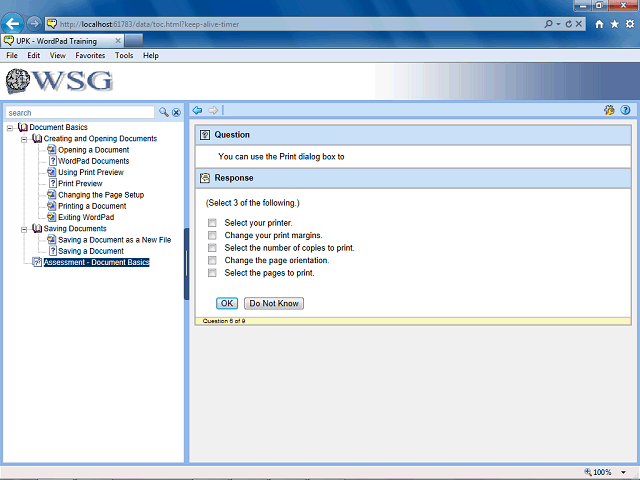Click the Question header bar icon

[x=205, y=135]
